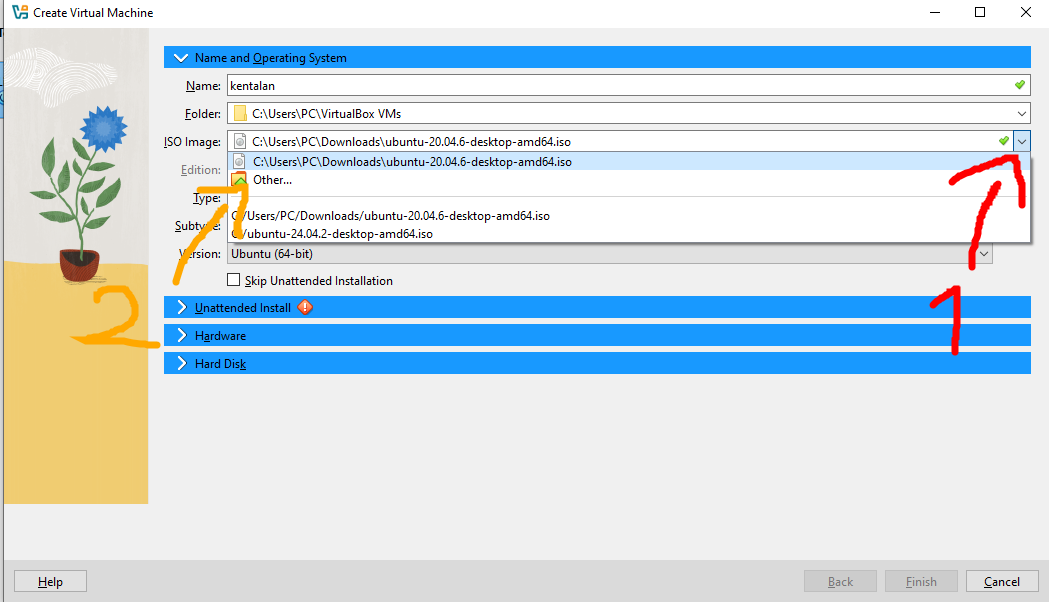1049x602 pixels.
Task: Expand the Hard Disk section
Action: (x=181, y=364)
